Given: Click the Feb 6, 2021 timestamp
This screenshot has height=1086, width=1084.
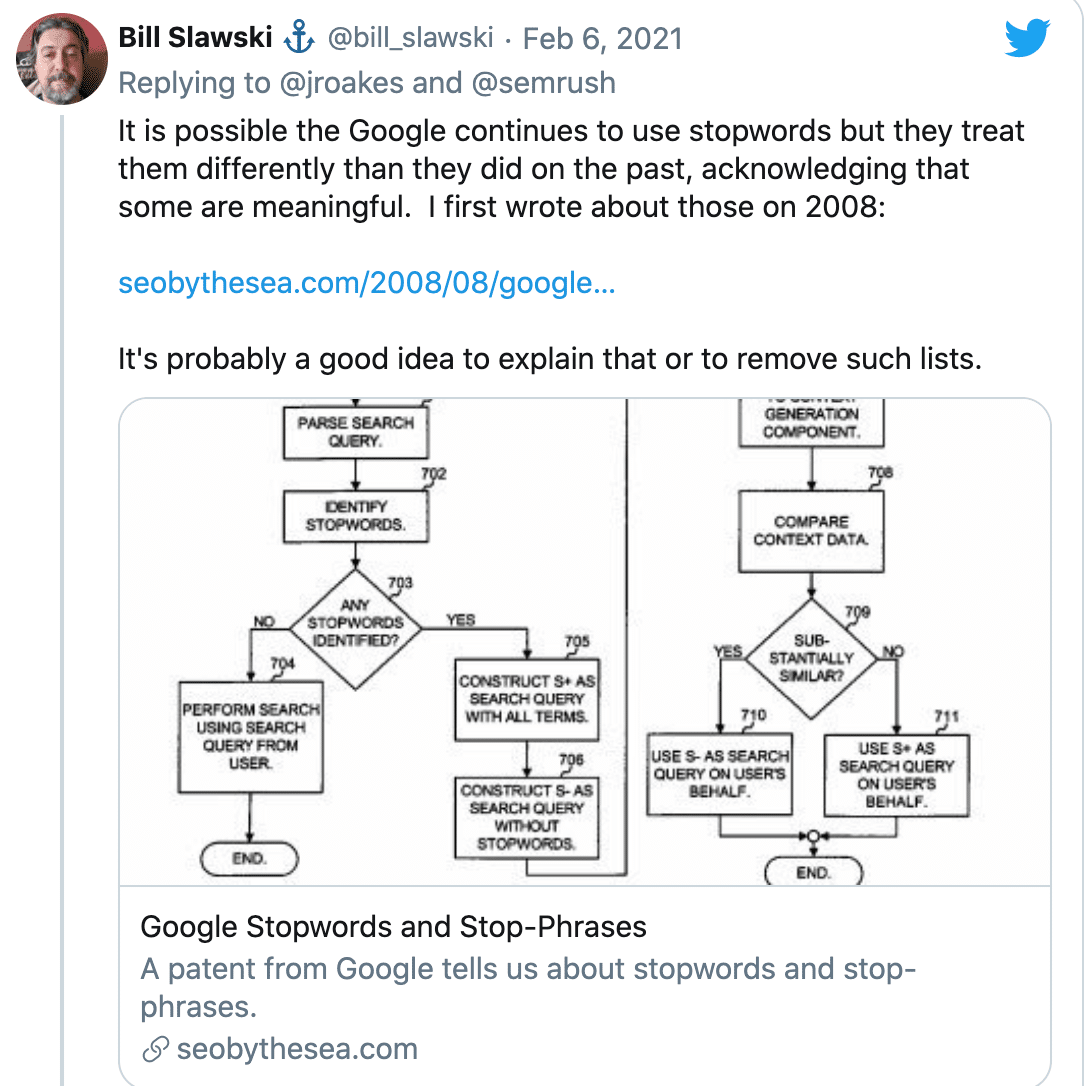Looking at the screenshot, I should pyautogui.click(x=603, y=38).
